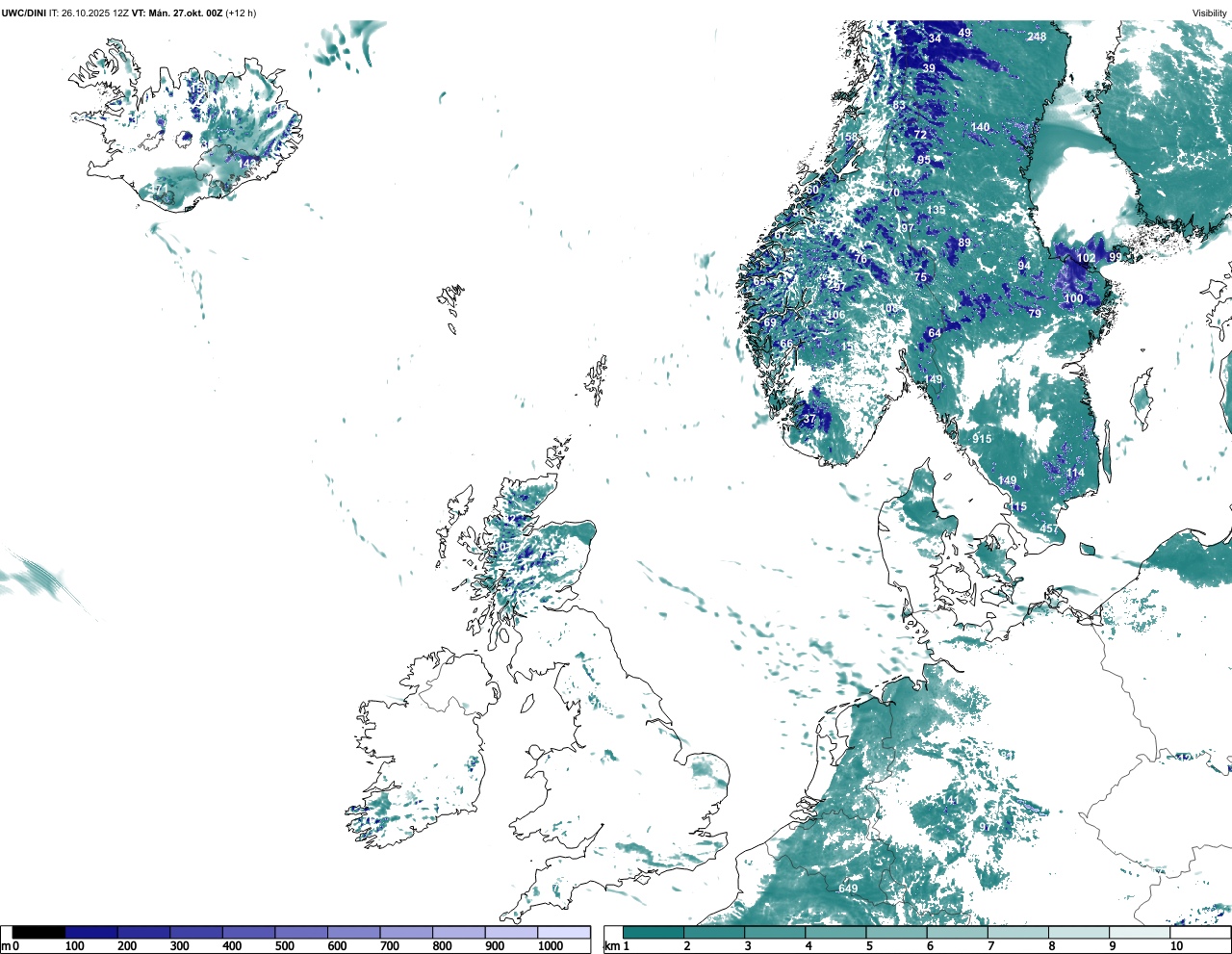Select the dark teal 1–2 km legend swatch
The image size is (1232, 954).
pyautogui.click(x=654, y=932)
